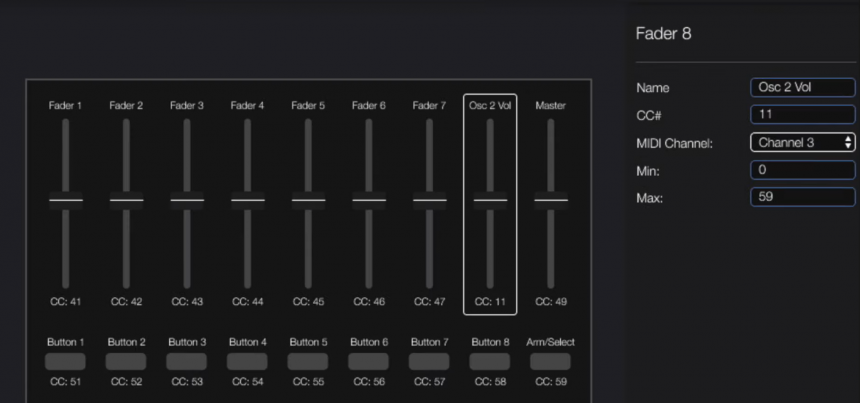Click the MIDI Channel: label

[x=675, y=144]
